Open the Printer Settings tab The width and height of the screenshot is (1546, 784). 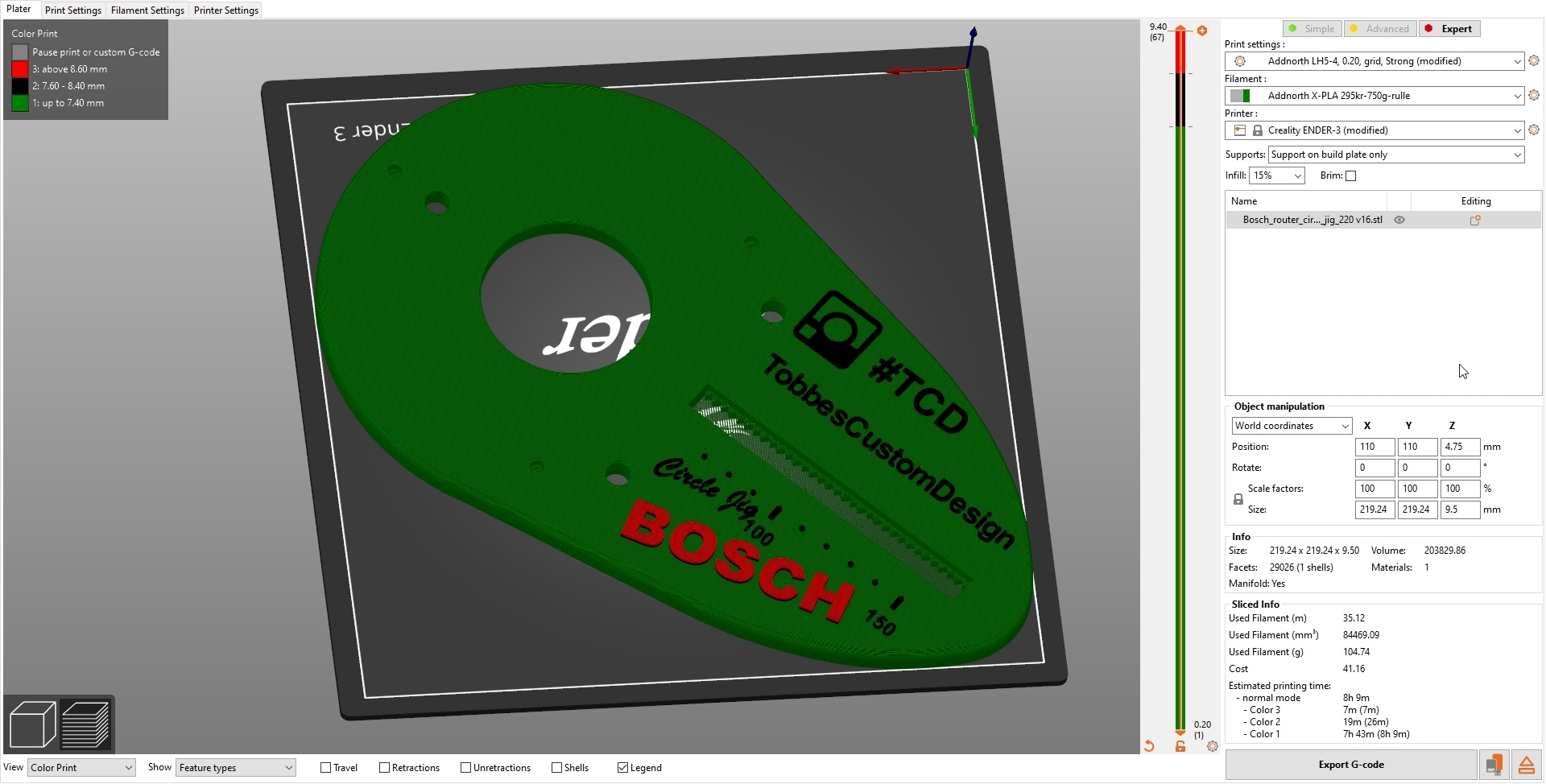coord(226,10)
